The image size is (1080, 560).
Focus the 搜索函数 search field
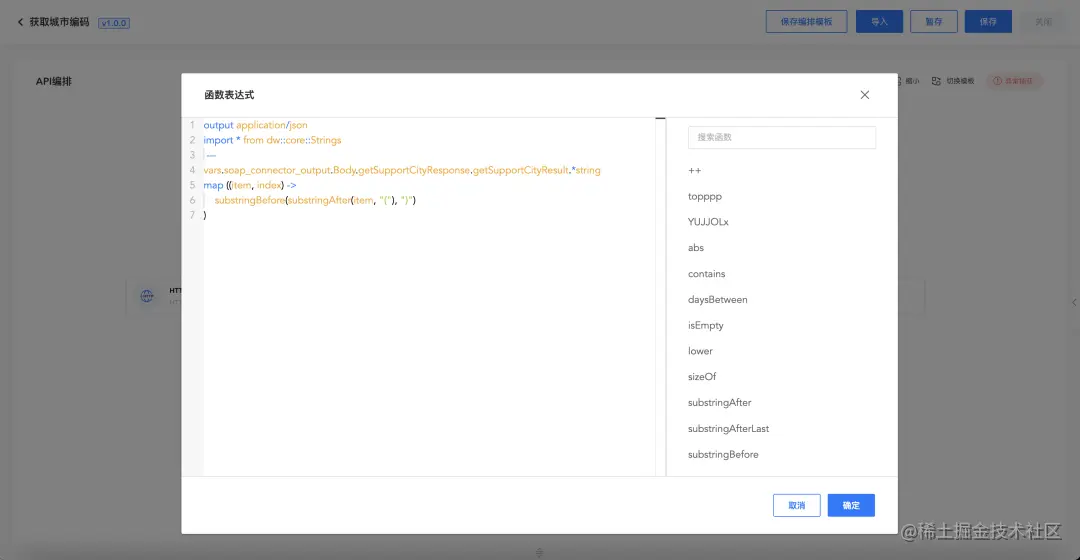[x=782, y=137]
